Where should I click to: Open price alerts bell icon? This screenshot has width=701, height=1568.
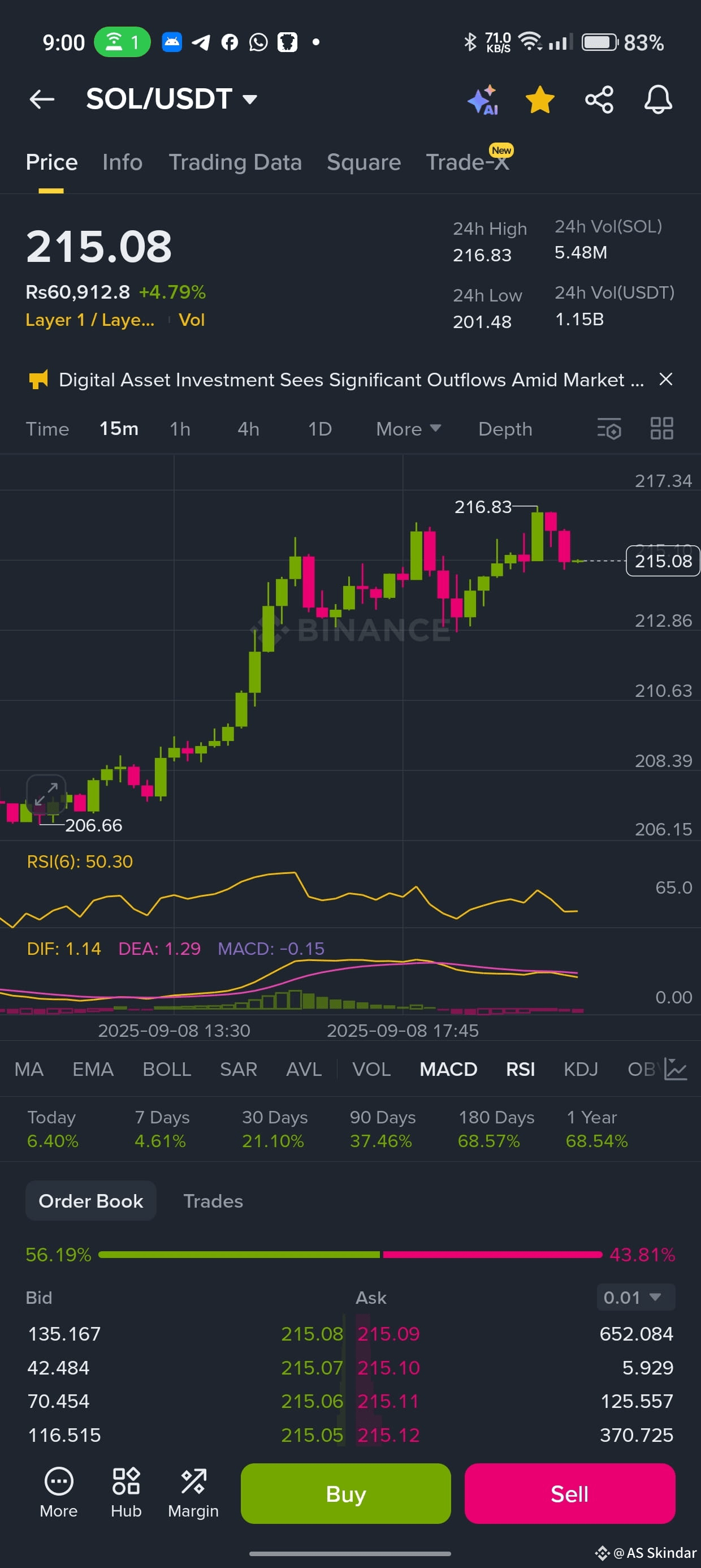tap(658, 100)
